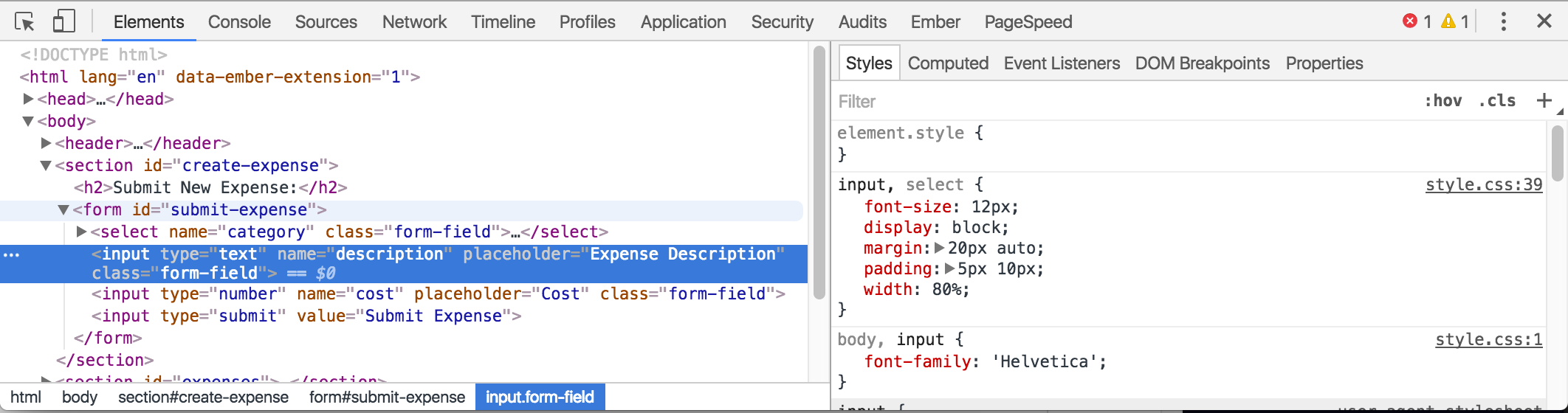Viewport: 1568px width, 413px height.
Task: Open the PageSpeed tab
Action: (1028, 22)
